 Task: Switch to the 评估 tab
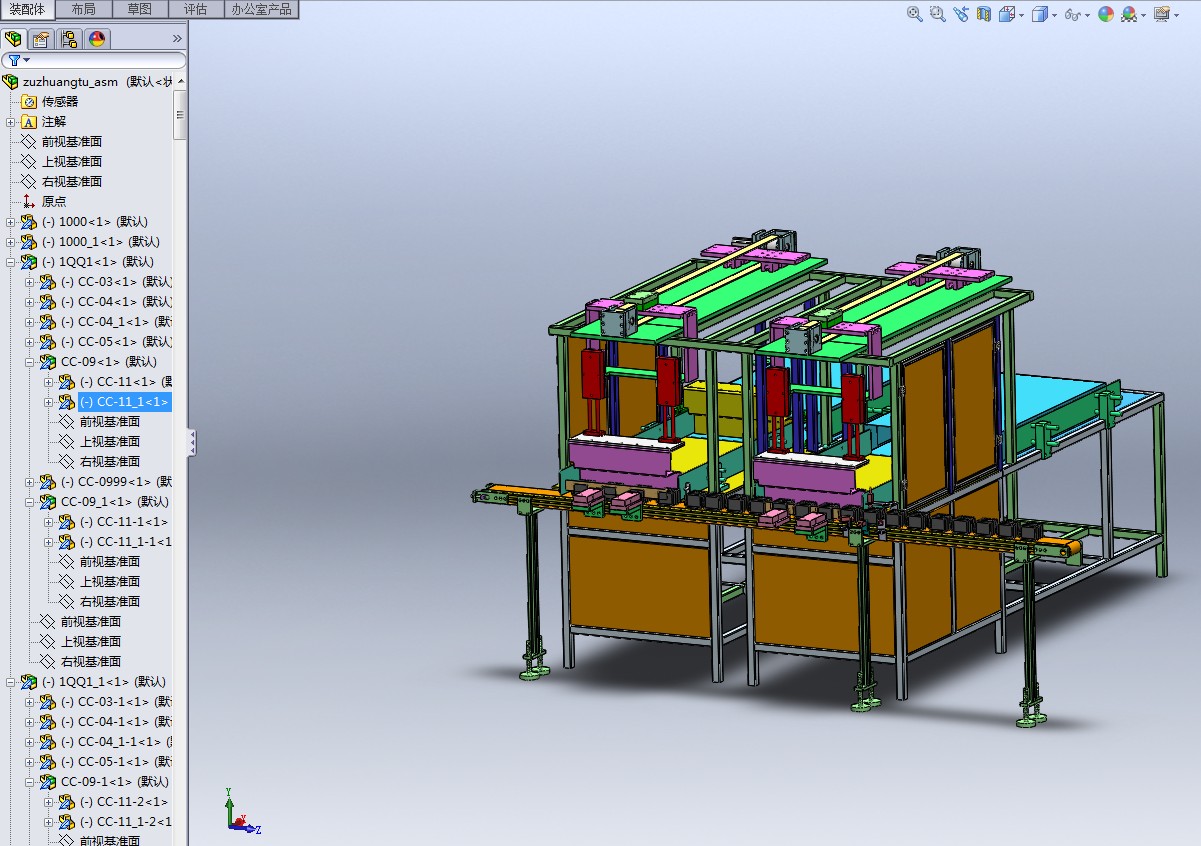coord(196,9)
